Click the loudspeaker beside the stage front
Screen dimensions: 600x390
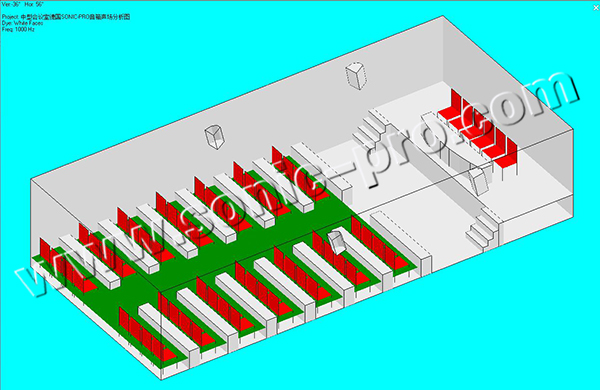click(479, 181)
